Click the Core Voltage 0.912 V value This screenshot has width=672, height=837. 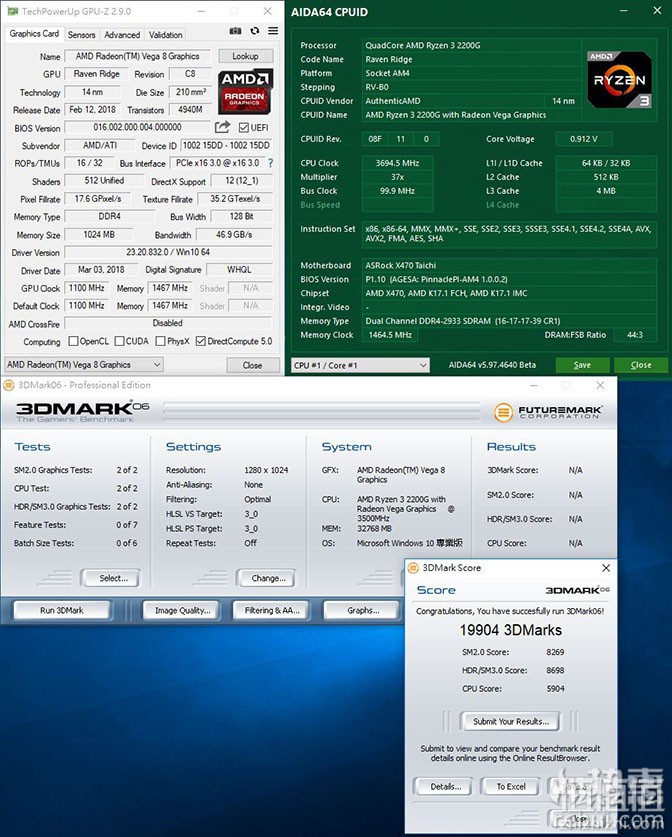point(583,139)
